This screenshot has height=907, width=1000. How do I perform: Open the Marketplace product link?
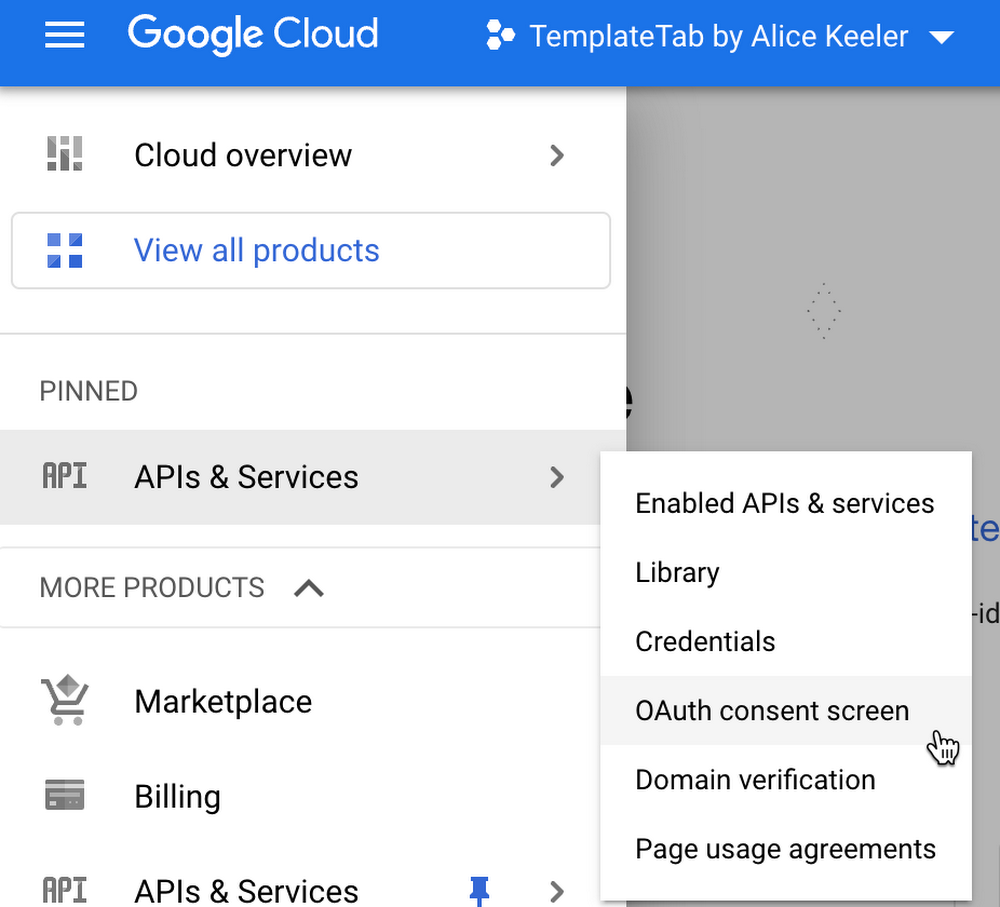click(223, 701)
